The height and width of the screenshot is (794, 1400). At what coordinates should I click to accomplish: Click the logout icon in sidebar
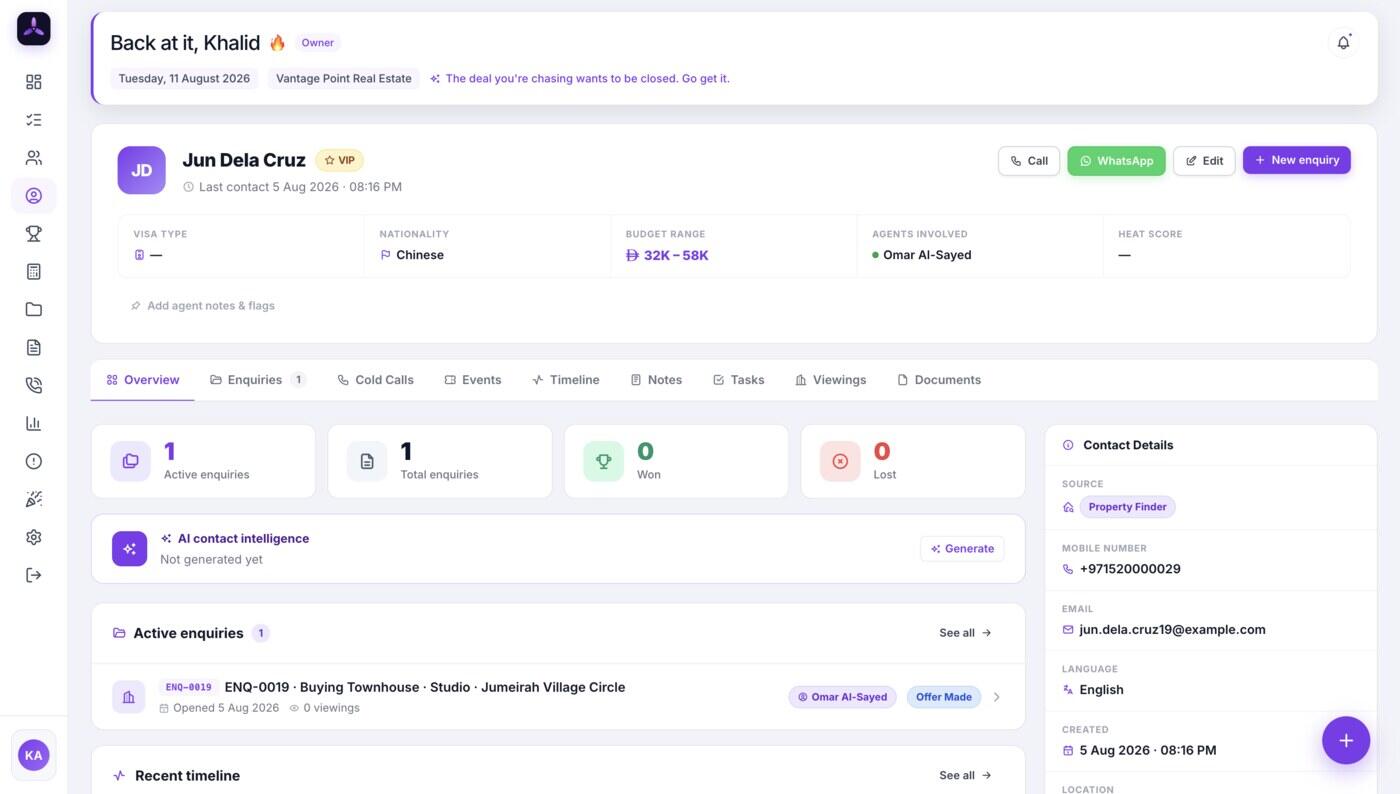[x=34, y=576]
